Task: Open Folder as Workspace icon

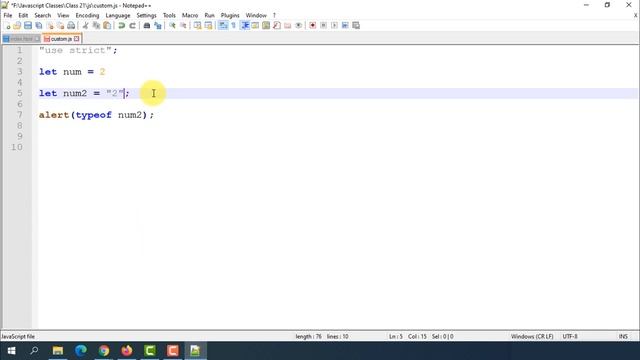Action: pos(288,26)
